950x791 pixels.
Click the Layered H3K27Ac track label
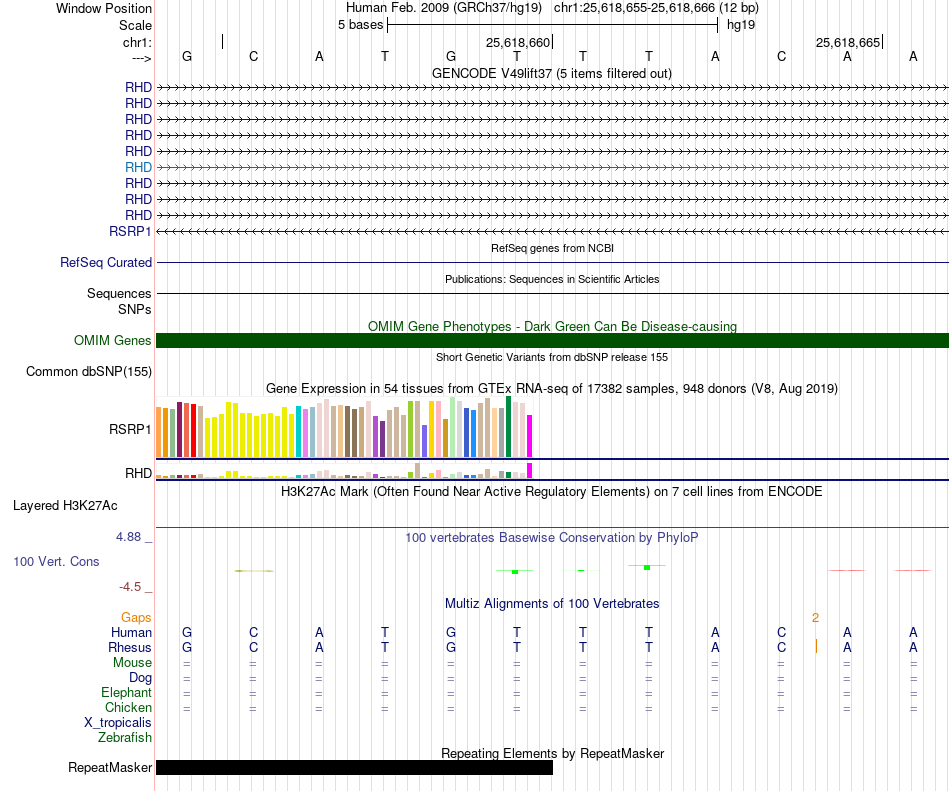pos(65,506)
